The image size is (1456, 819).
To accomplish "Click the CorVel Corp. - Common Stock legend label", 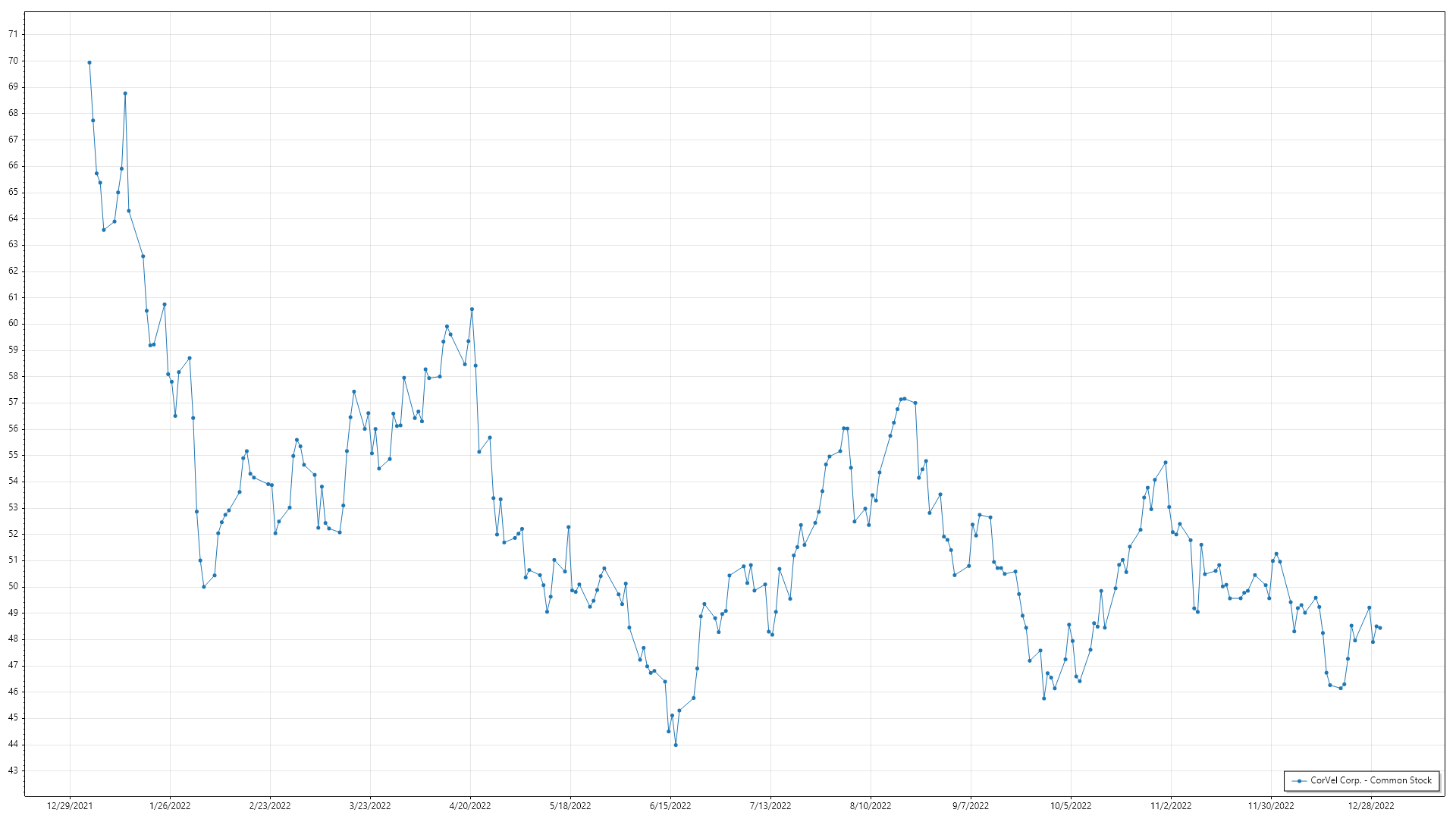I will (x=1370, y=780).
